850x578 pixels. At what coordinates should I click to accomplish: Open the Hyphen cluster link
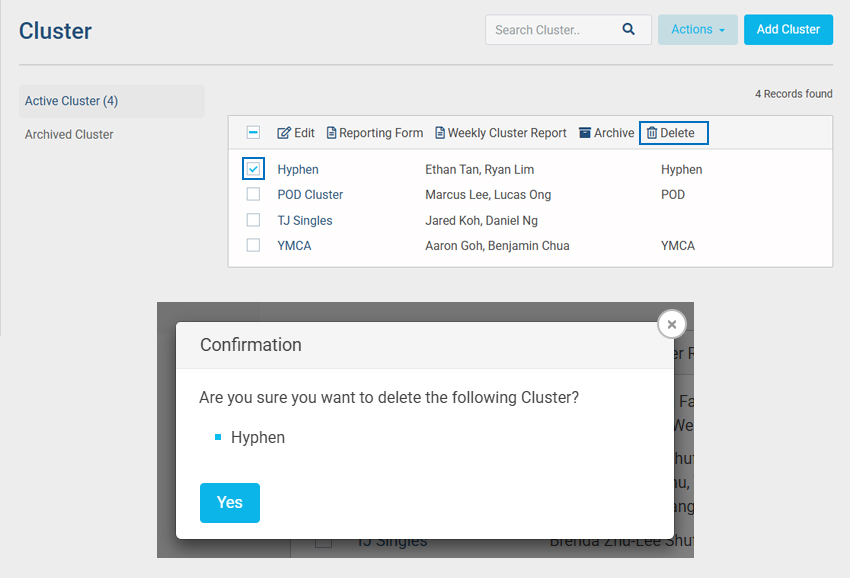(x=298, y=170)
